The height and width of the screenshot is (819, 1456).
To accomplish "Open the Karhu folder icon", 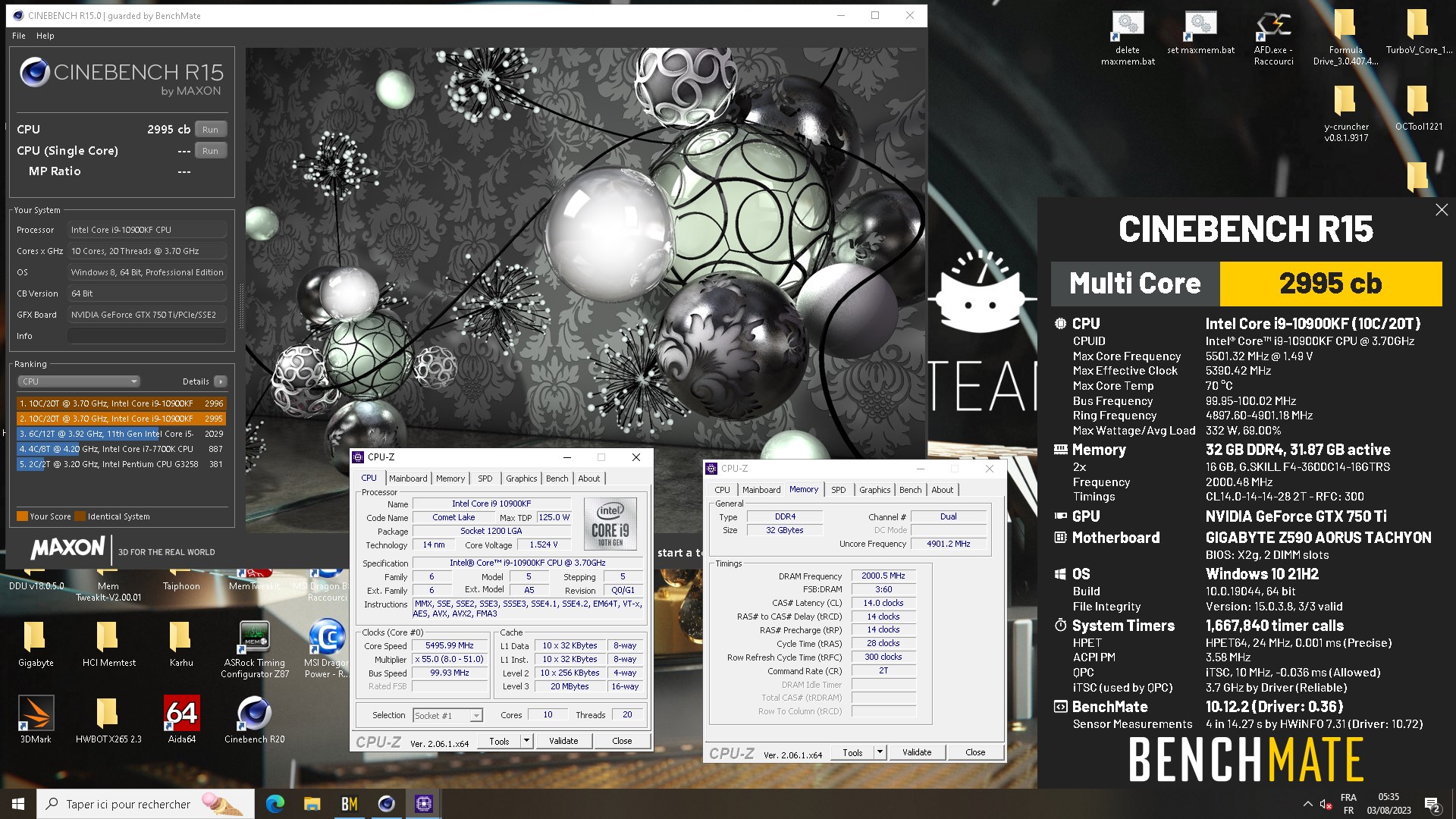I will 181,645.
